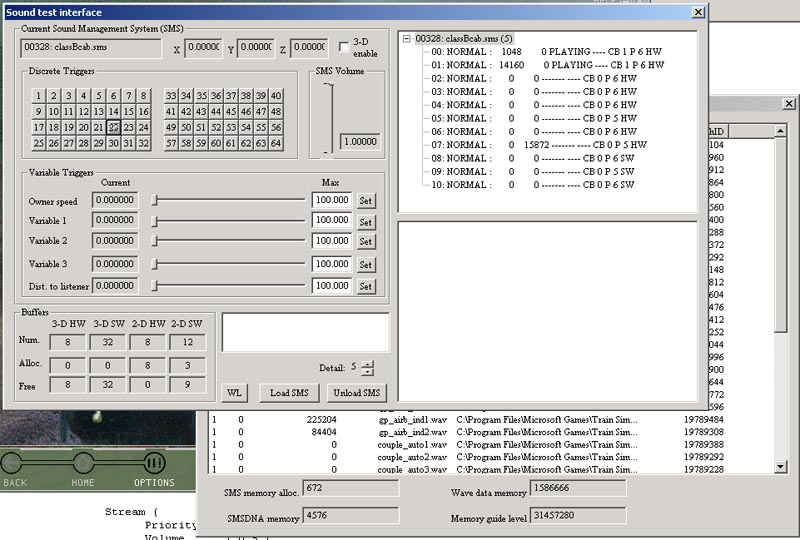Enable the 3-D enable checkbox
800x540 pixels.
[344, 47]
